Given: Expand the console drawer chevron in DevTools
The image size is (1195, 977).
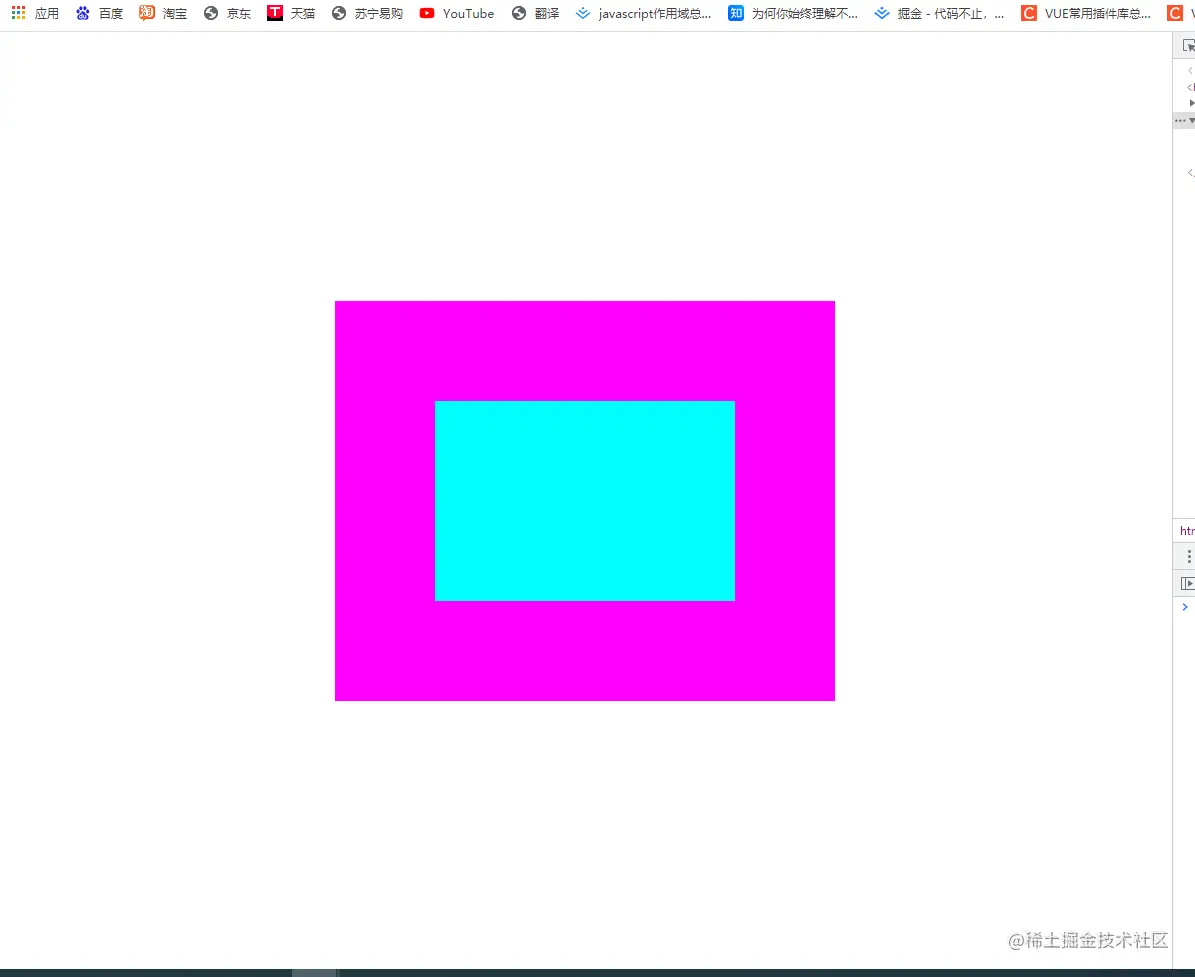Looking at the screenshot, I should 1185,607.
